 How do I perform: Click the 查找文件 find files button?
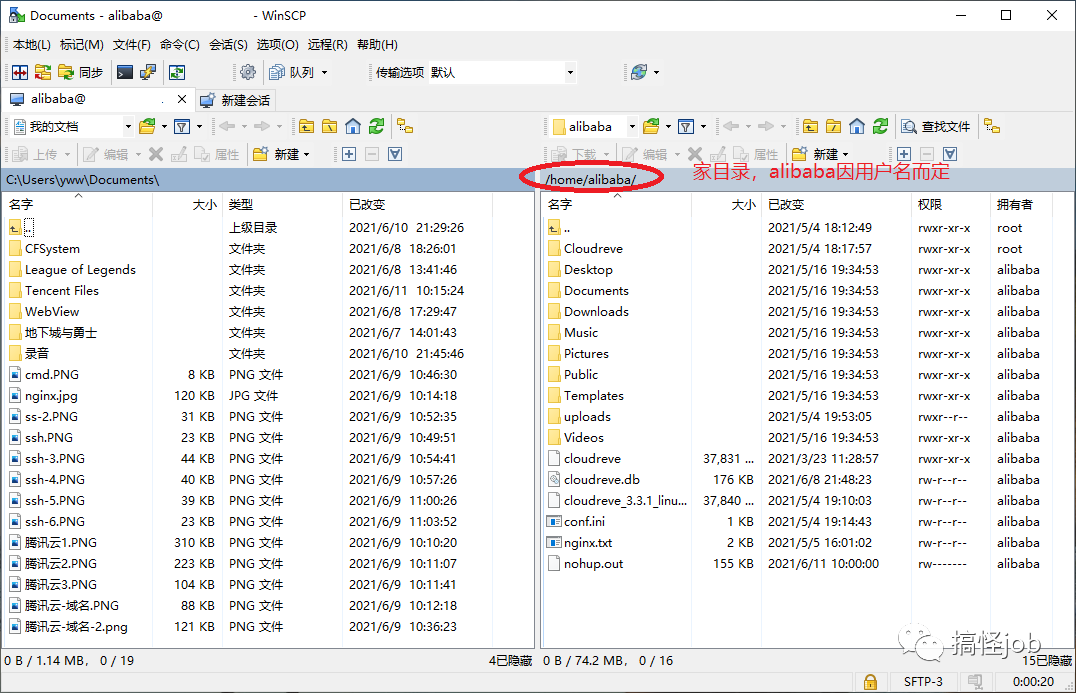pyautogui.click(x=936, y=126)
